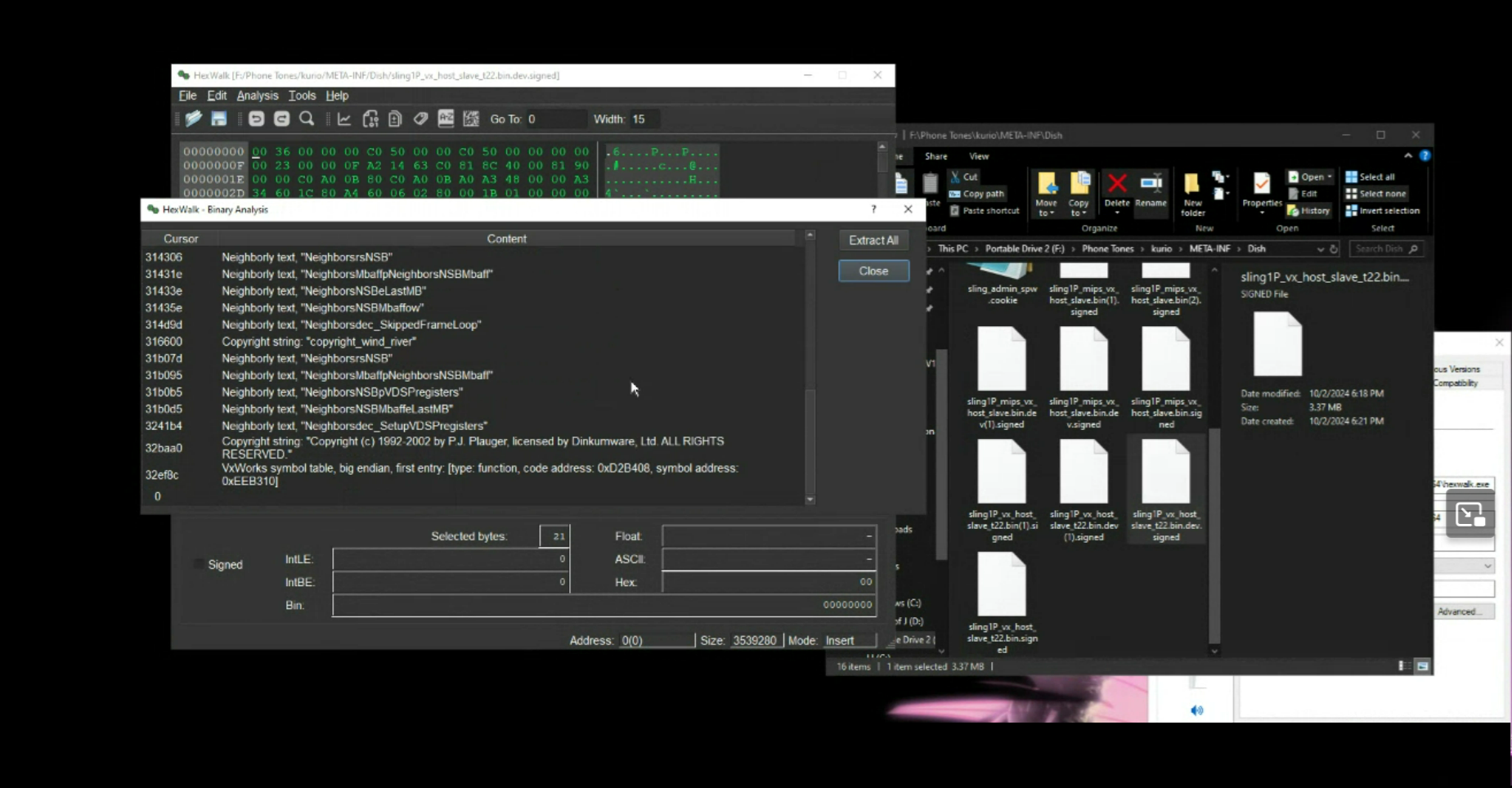Viewport: 1512px width, 788px height.
Task: Switch to the View ribbon tab
Action: tap(979, 156)
